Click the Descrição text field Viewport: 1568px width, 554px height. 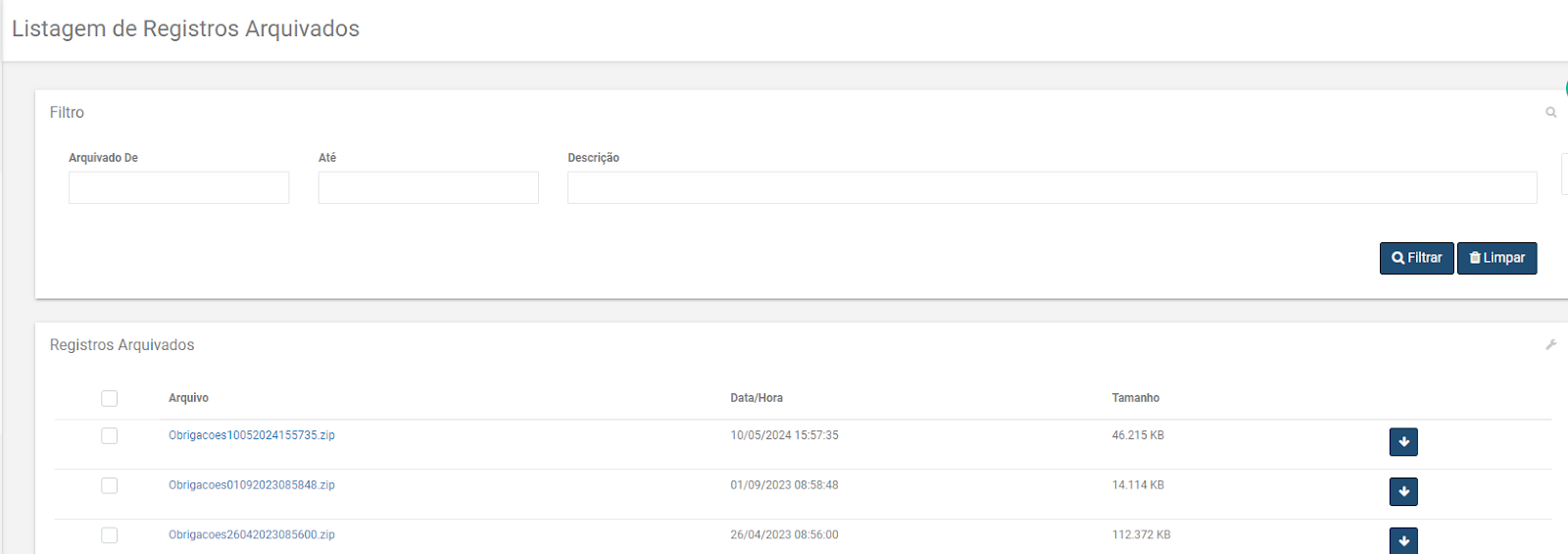[1052, 187]
